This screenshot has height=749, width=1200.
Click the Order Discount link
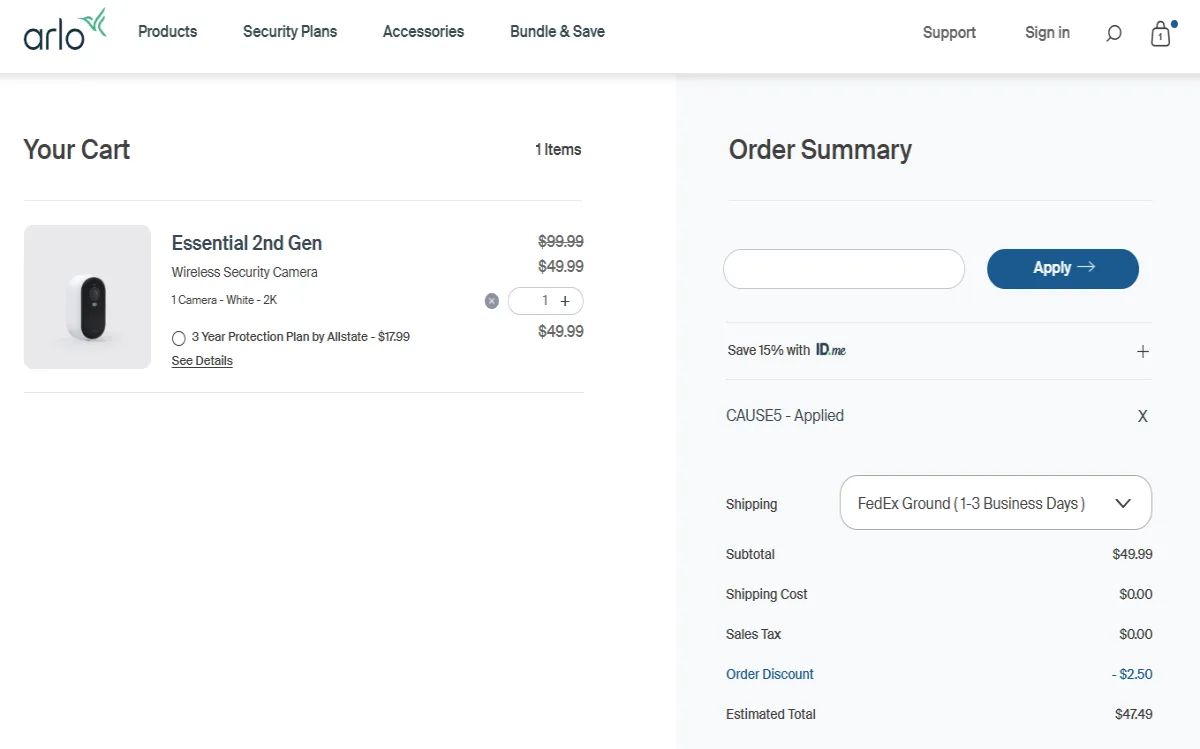(770, 673)
